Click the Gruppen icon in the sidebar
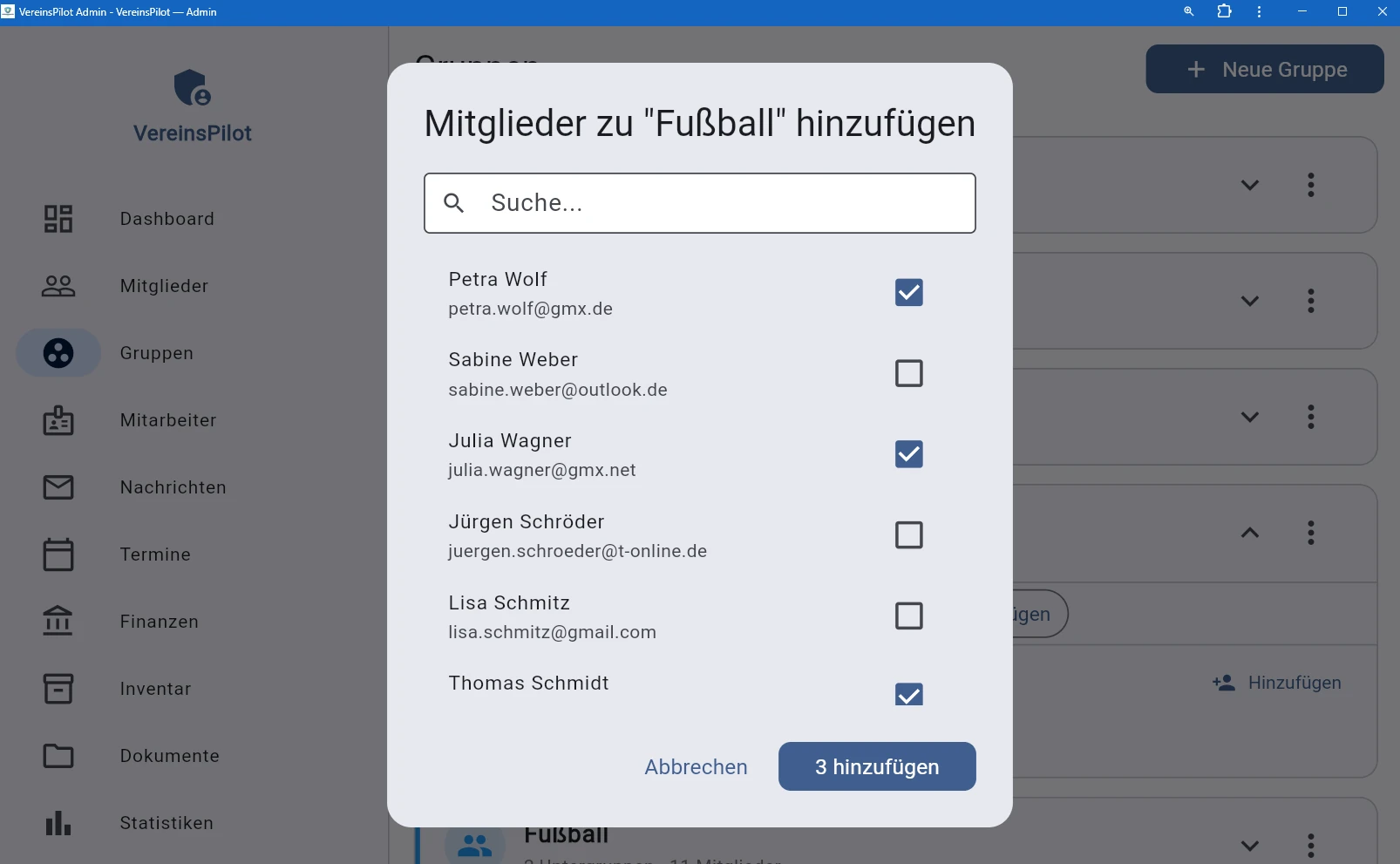The width and height of the screenshot is (1400, 864). click(58, 353)
